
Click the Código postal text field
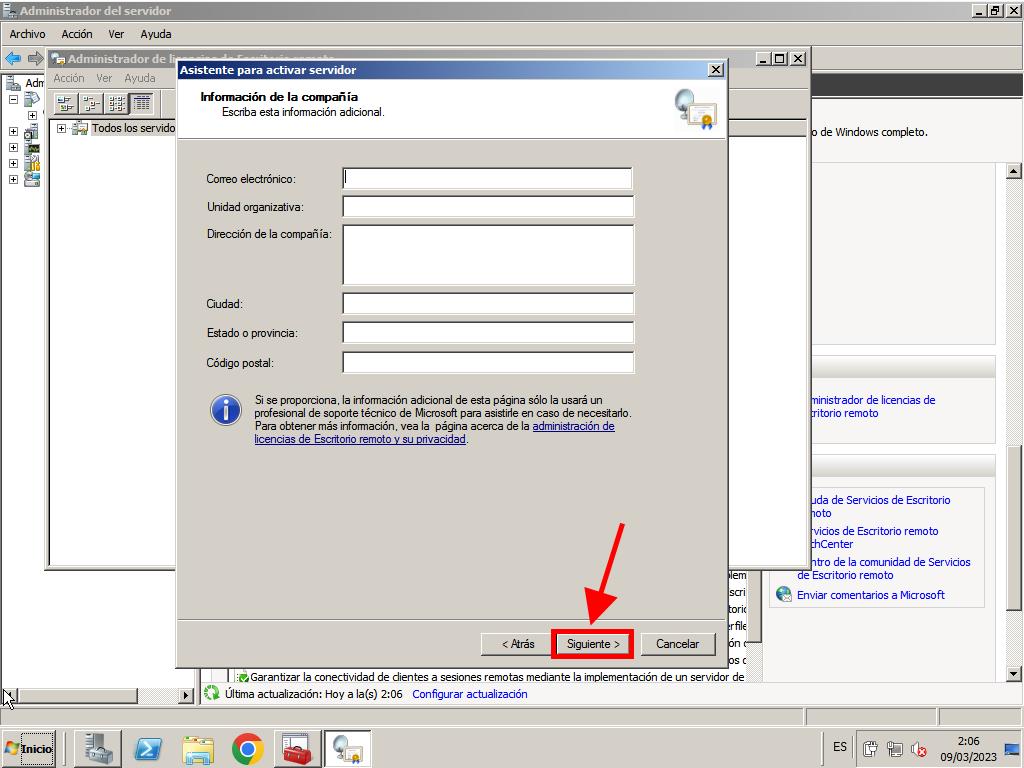click(x=487, y=362)
